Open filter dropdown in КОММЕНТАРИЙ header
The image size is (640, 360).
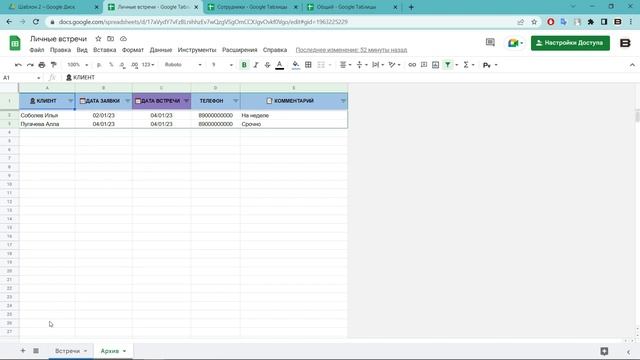pos(343,101)
